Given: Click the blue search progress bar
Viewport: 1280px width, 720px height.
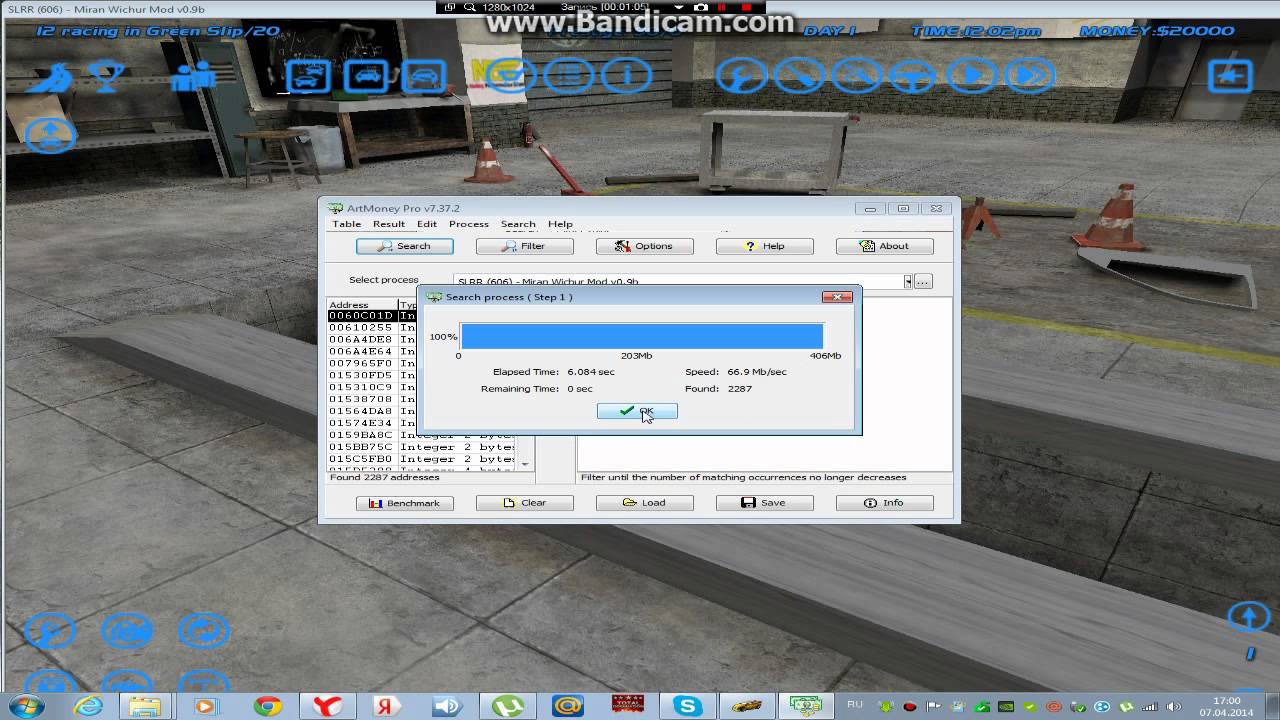Looking at the screenshot, I should pyautogui.click(x=642, y=336).
